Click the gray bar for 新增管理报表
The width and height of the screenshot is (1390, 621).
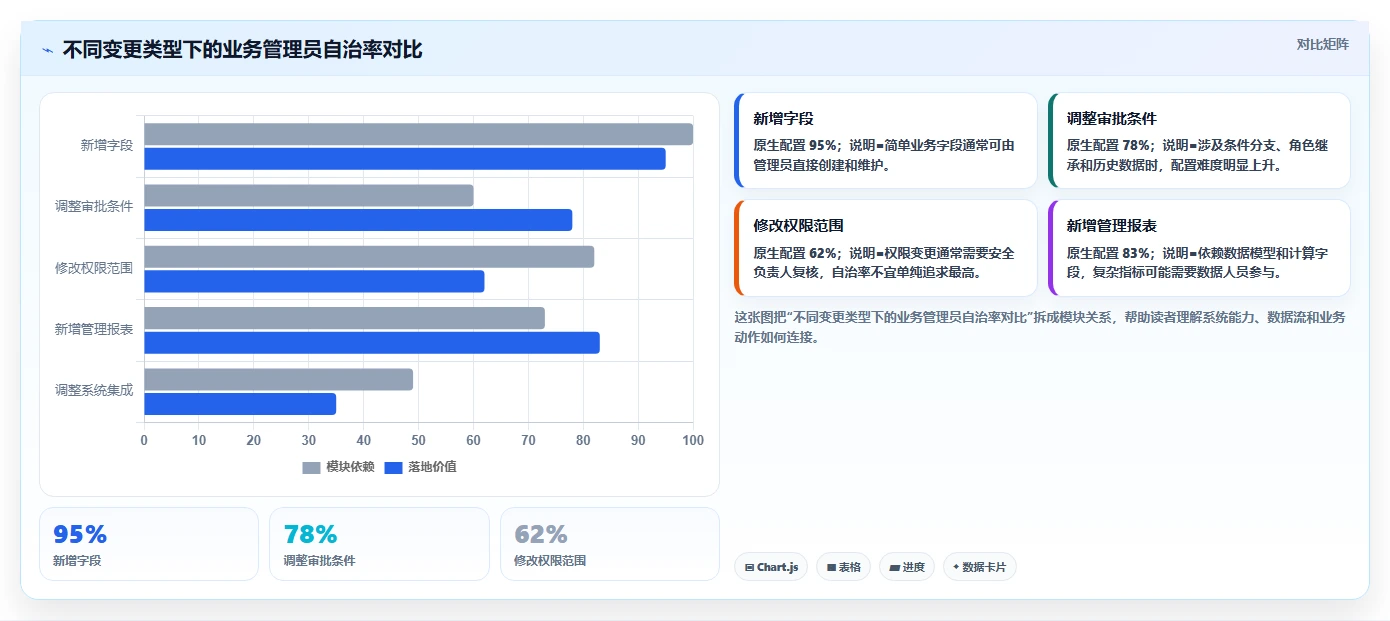click(x=344, y=318)
